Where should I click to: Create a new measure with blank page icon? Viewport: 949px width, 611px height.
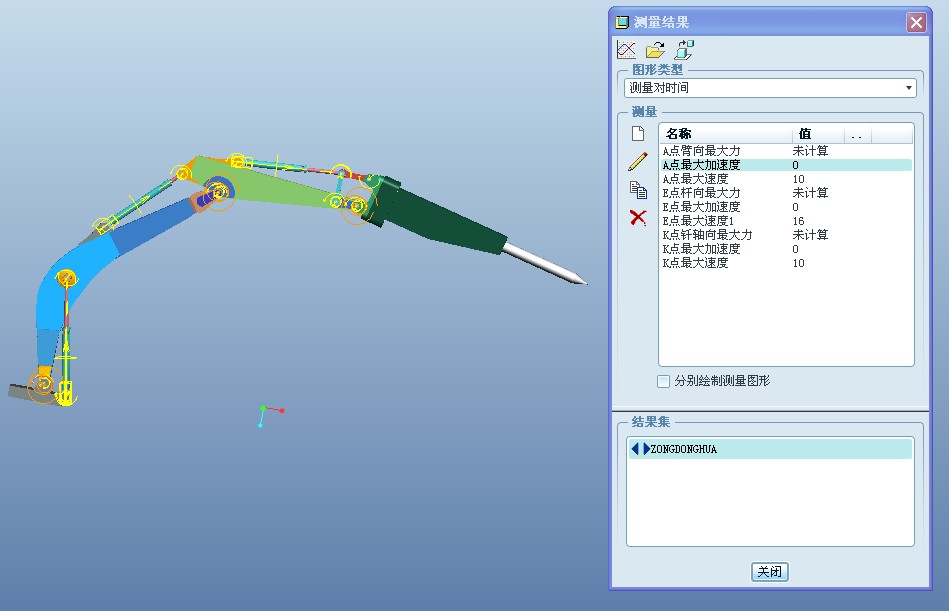coord(638,133)
